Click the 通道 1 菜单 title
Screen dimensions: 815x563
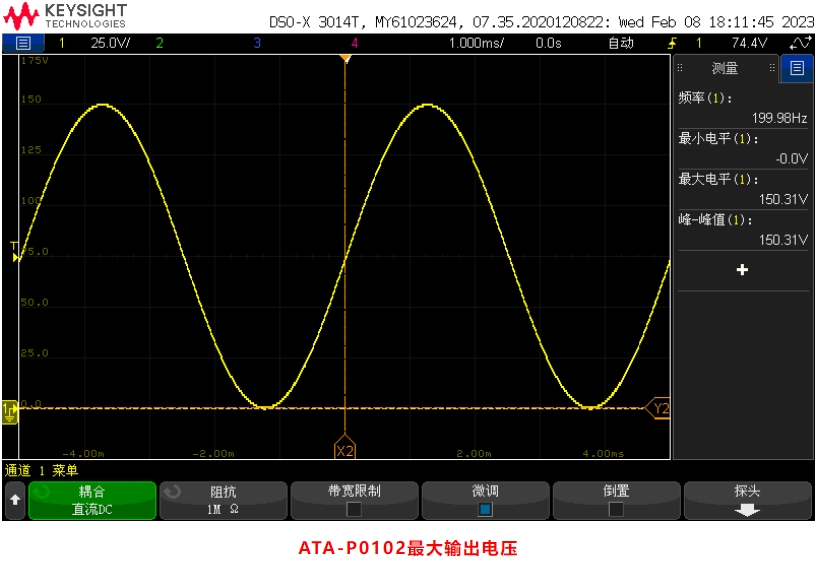42,470
